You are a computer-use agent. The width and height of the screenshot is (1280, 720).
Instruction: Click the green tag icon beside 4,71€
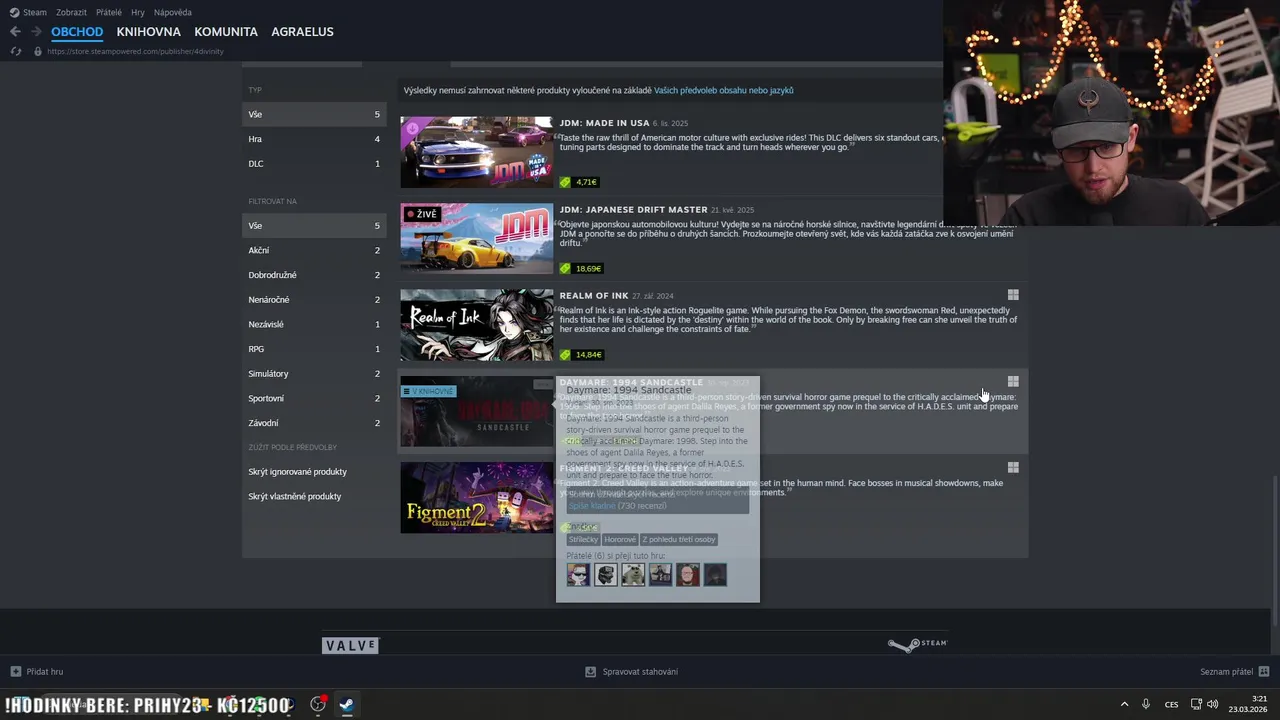[565, 182]
